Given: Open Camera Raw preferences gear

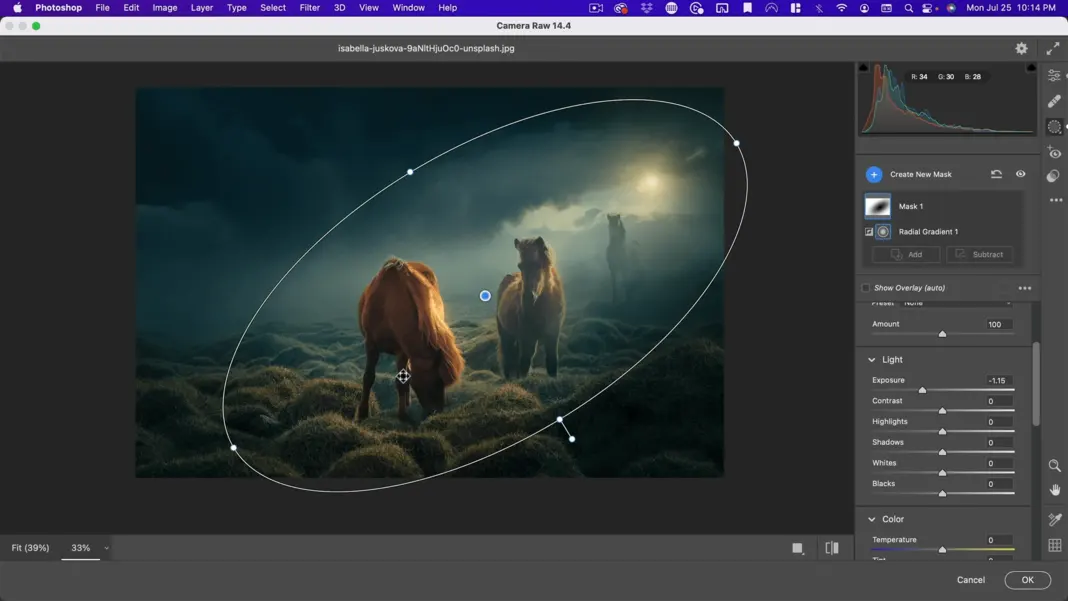Looking at the screenshot, I should click(x=1021, y=48).
